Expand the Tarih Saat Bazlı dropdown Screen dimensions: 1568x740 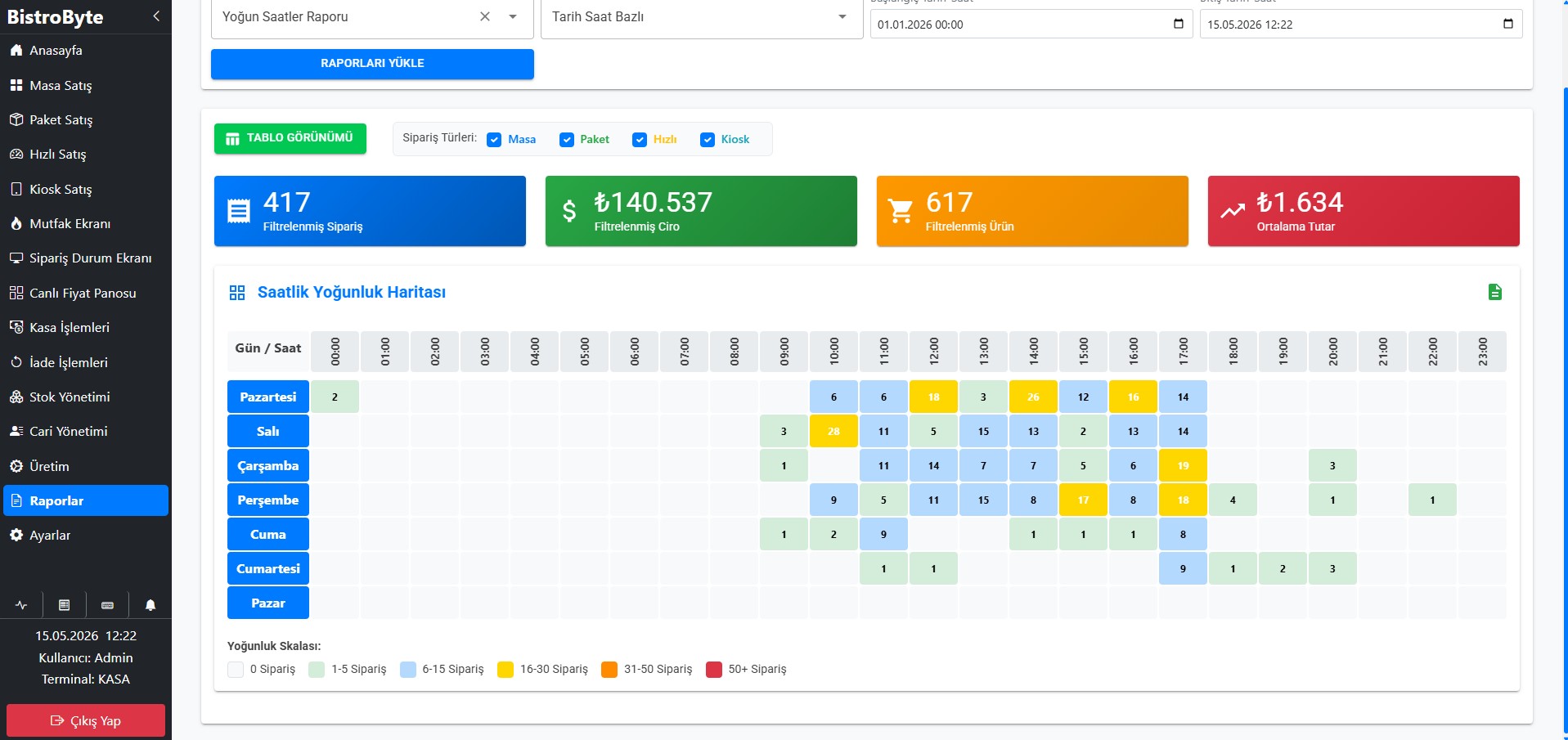click(x=842, y=16)
